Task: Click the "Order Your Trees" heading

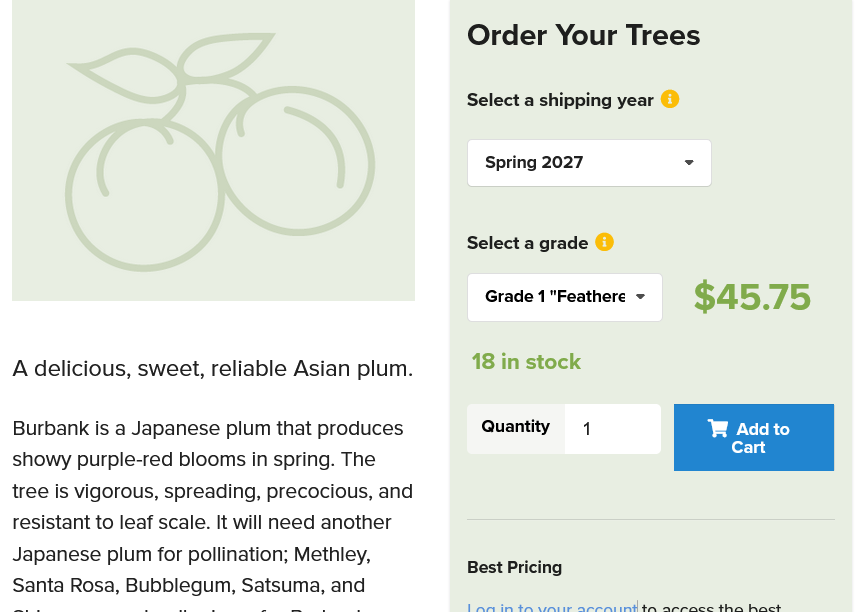Action: tap(583, 35)
